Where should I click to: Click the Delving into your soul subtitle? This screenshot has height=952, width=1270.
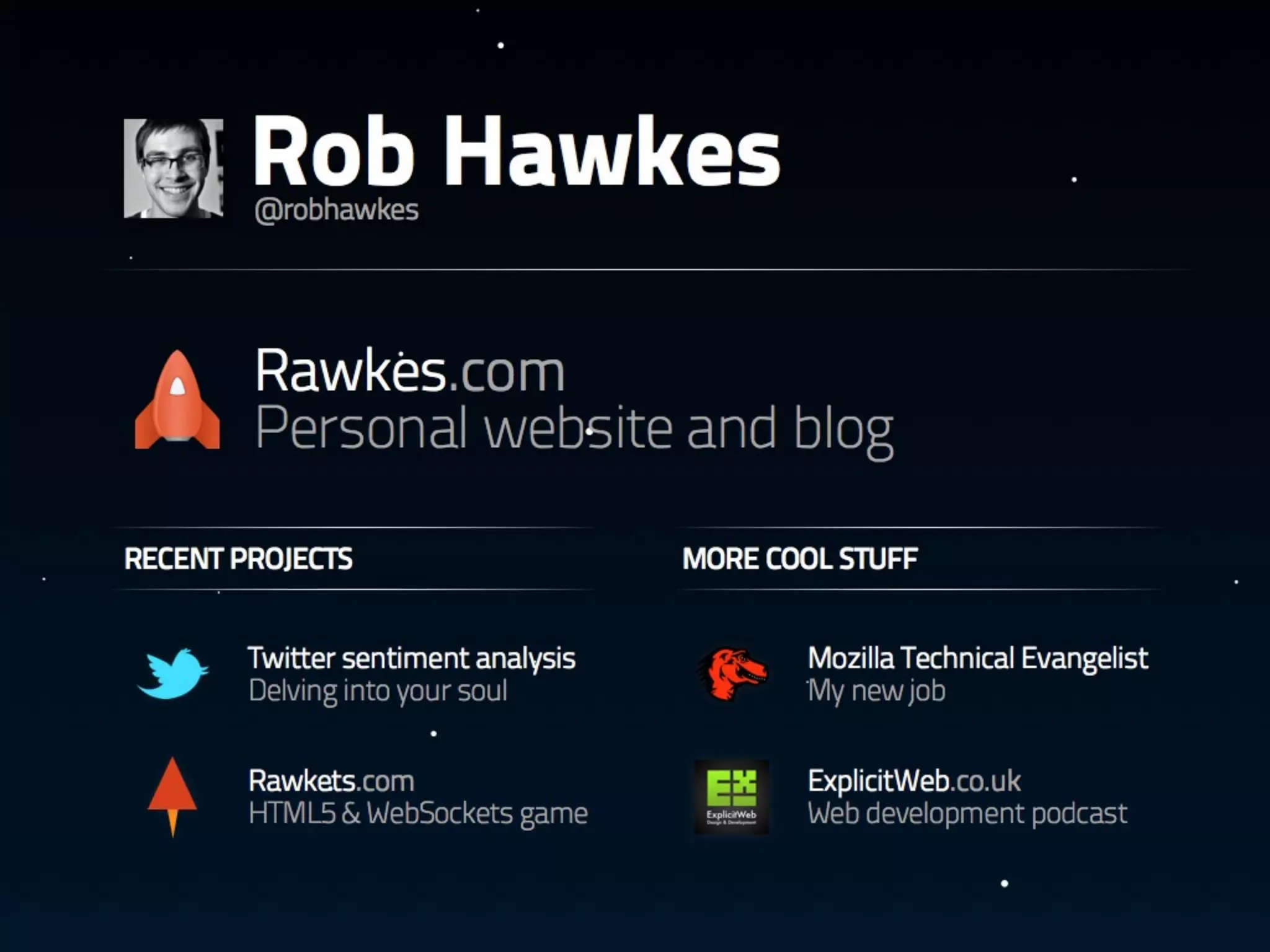pyautogui.click(x=378, y=691)
